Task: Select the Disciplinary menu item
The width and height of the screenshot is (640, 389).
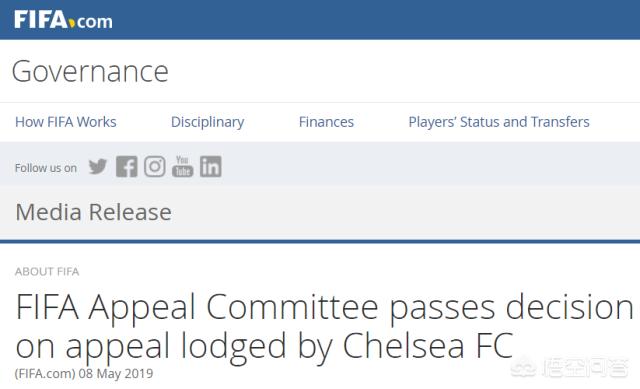Action: tap(207, 122)
